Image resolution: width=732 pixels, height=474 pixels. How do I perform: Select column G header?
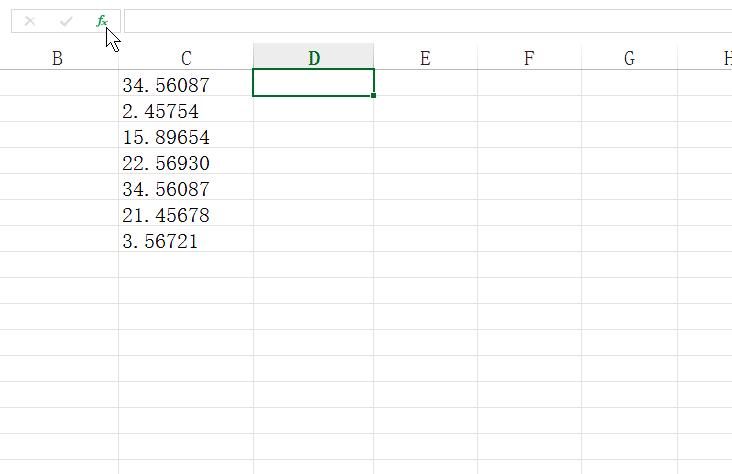coord(629,58)
